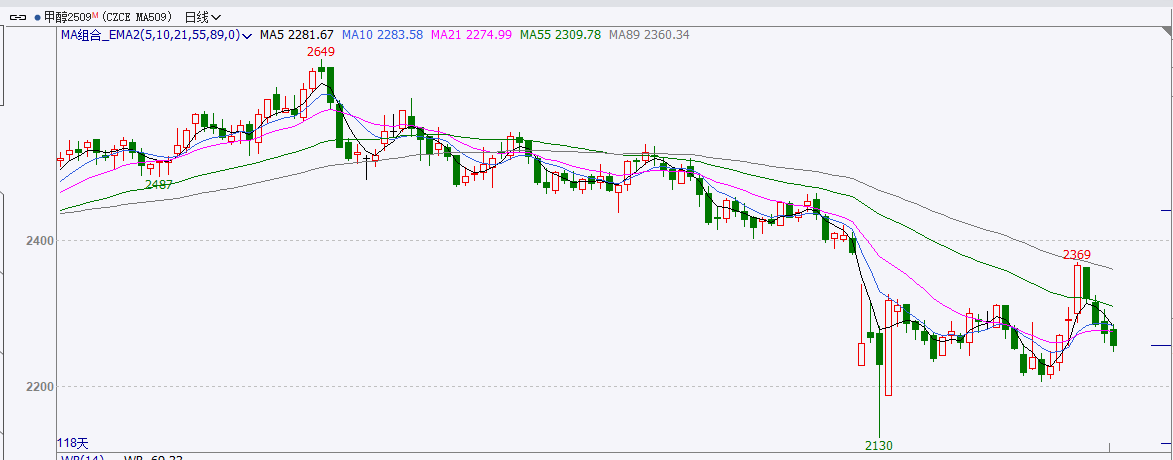This screenshot has height=460, width=1173.
Task: Select the MA21 2274.99 legend value
Action: pos(471,34)
